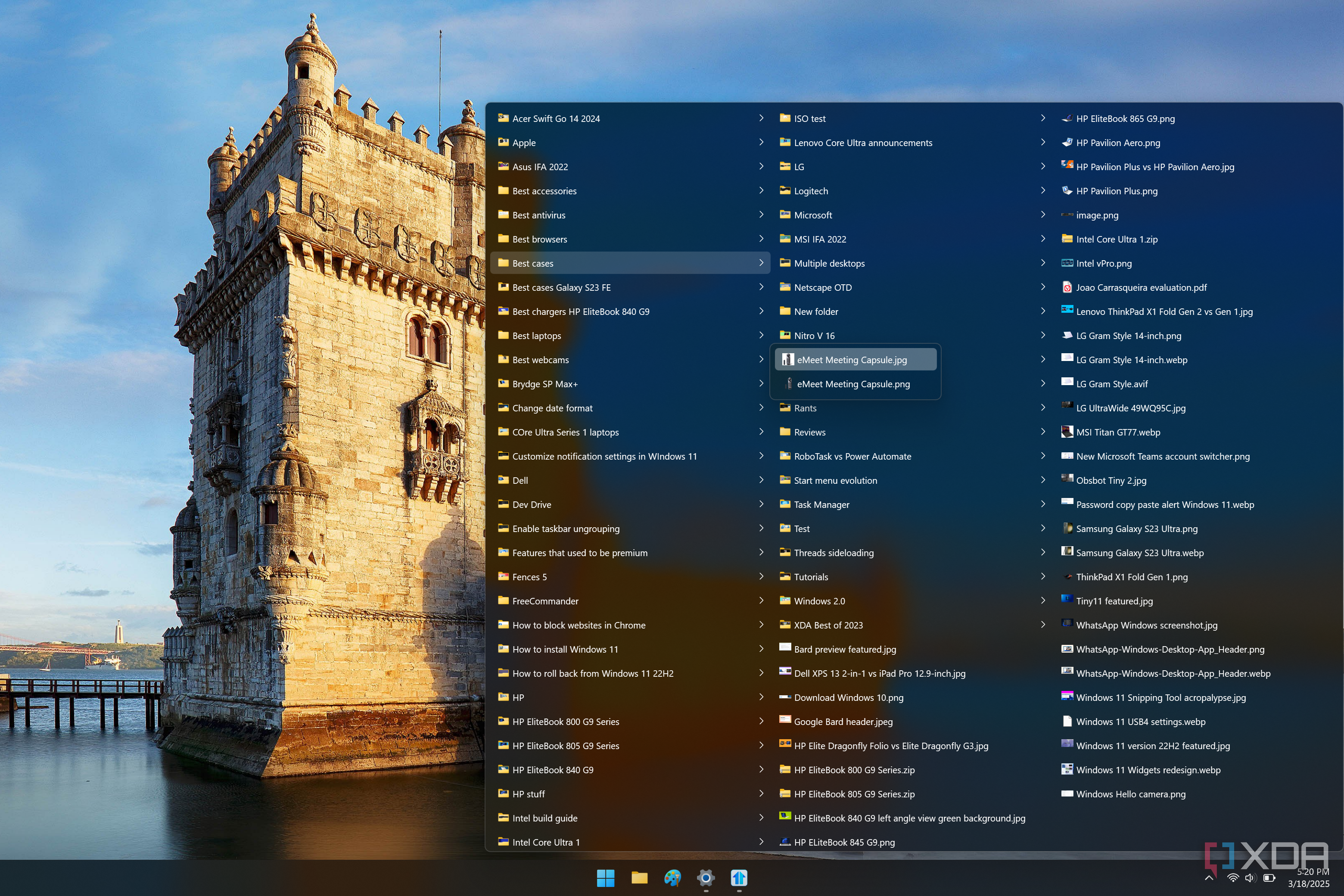Click the PDF icon for Joao Carrasqueira evaluation
Image resolution: width=1344 pixels, height=896 pixels.
(1067, 287)
